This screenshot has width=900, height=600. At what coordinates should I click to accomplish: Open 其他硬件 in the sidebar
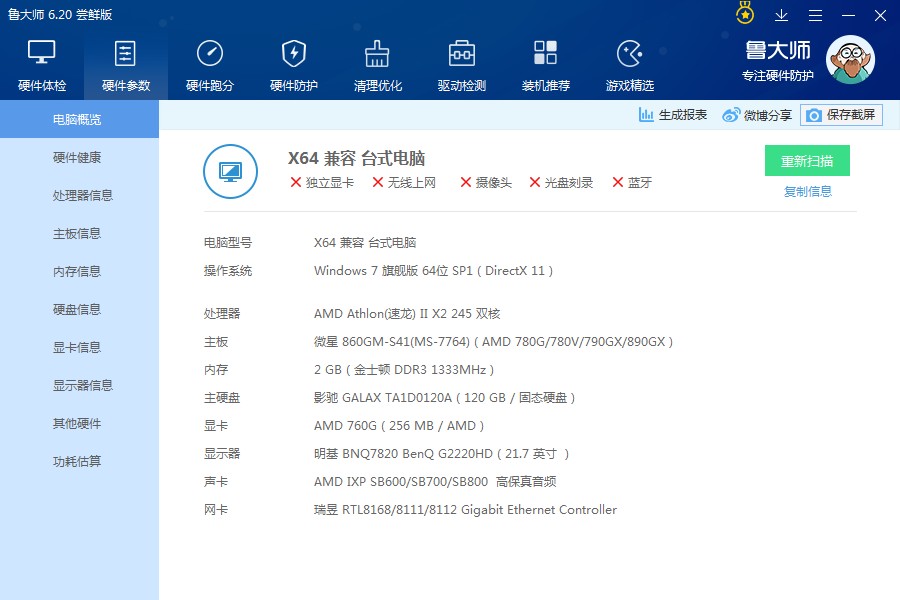point(79,423)
